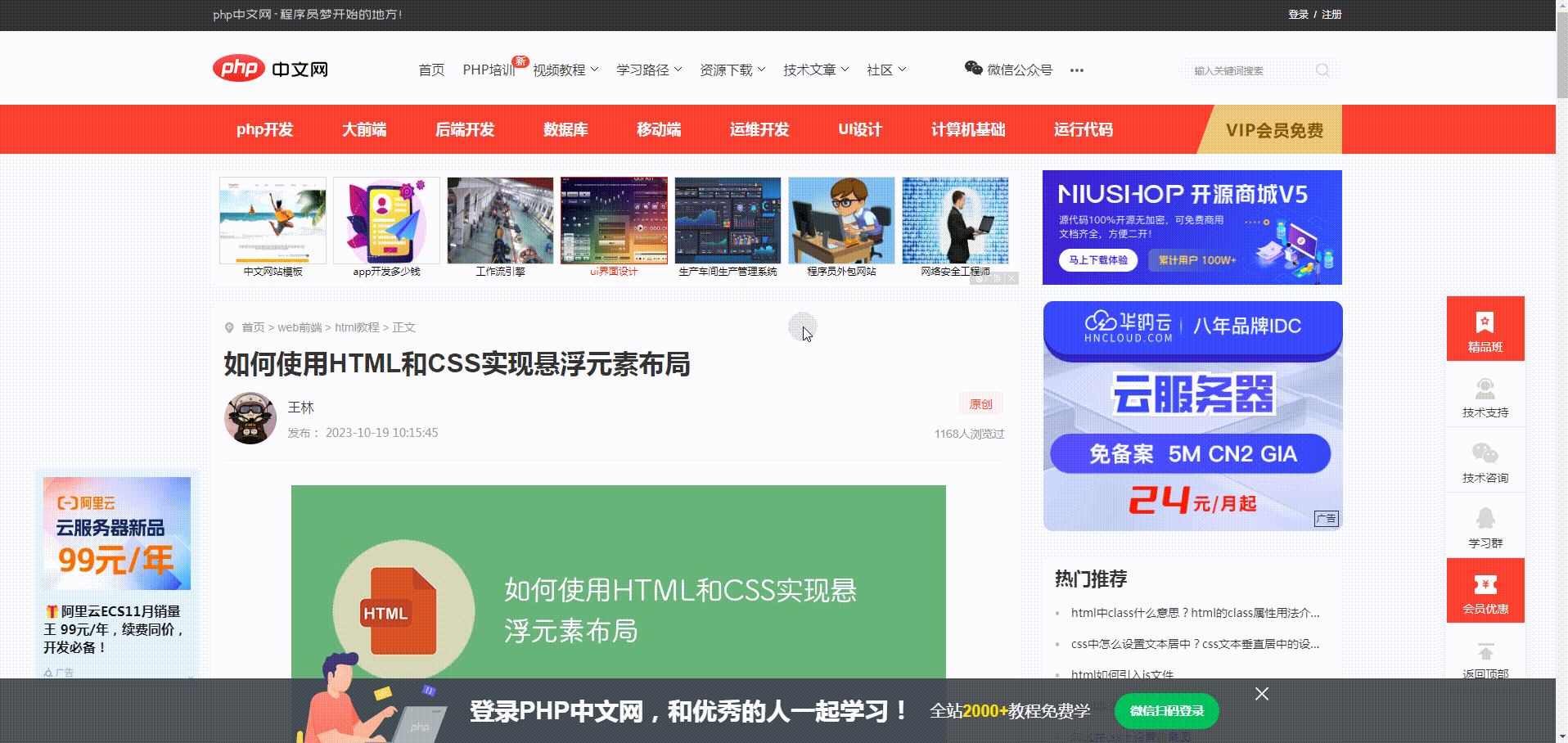1568x743 pixels.
Task: Click the article title heading
Action: [457, 364]
